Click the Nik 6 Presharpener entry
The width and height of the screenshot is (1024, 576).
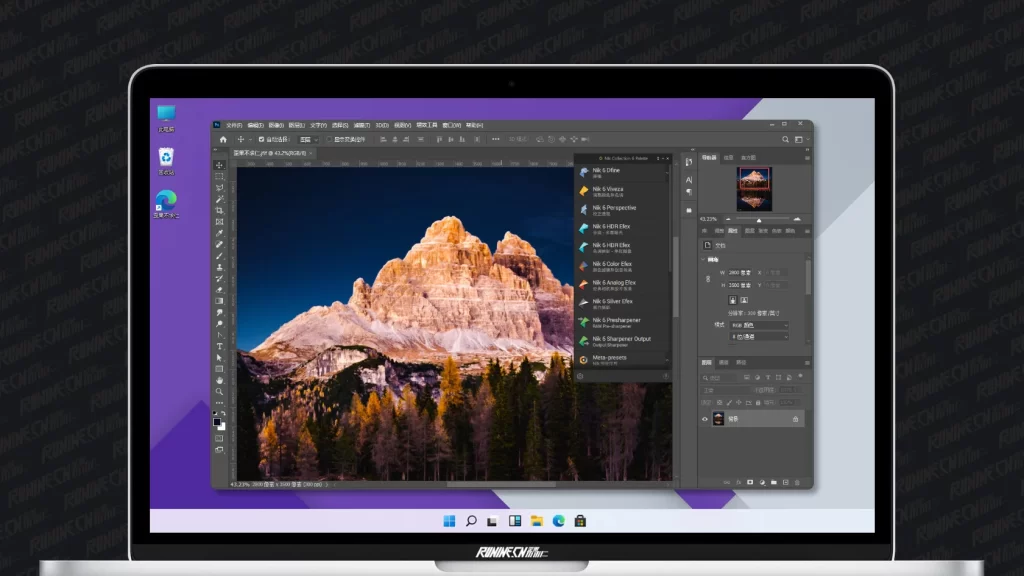(x=615, y=322)
